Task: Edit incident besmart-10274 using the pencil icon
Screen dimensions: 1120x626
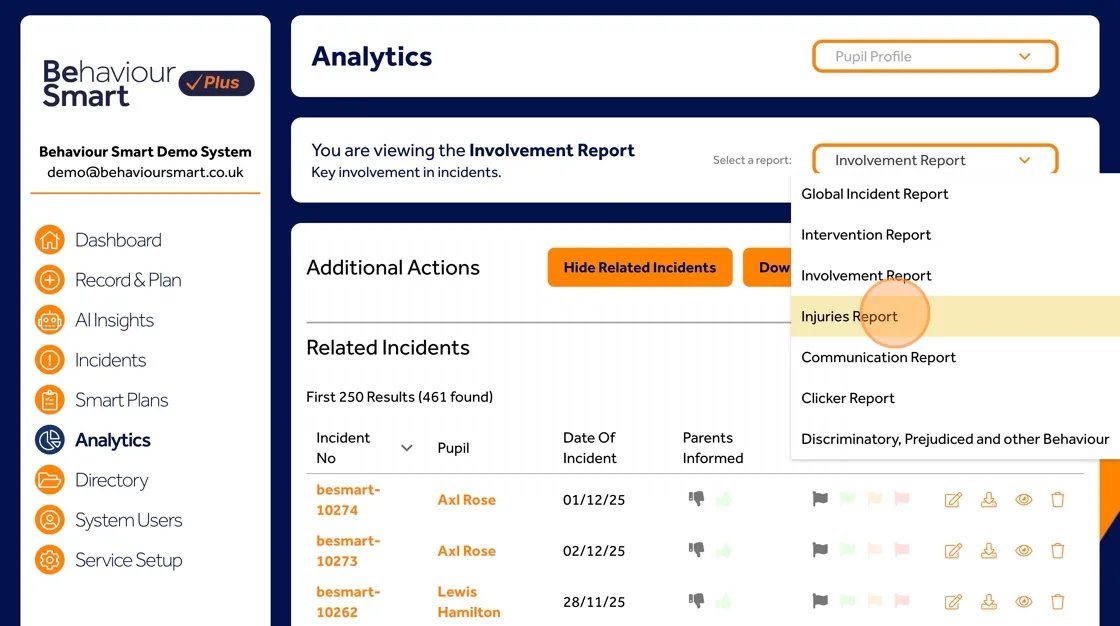Action: pos(953,499)
